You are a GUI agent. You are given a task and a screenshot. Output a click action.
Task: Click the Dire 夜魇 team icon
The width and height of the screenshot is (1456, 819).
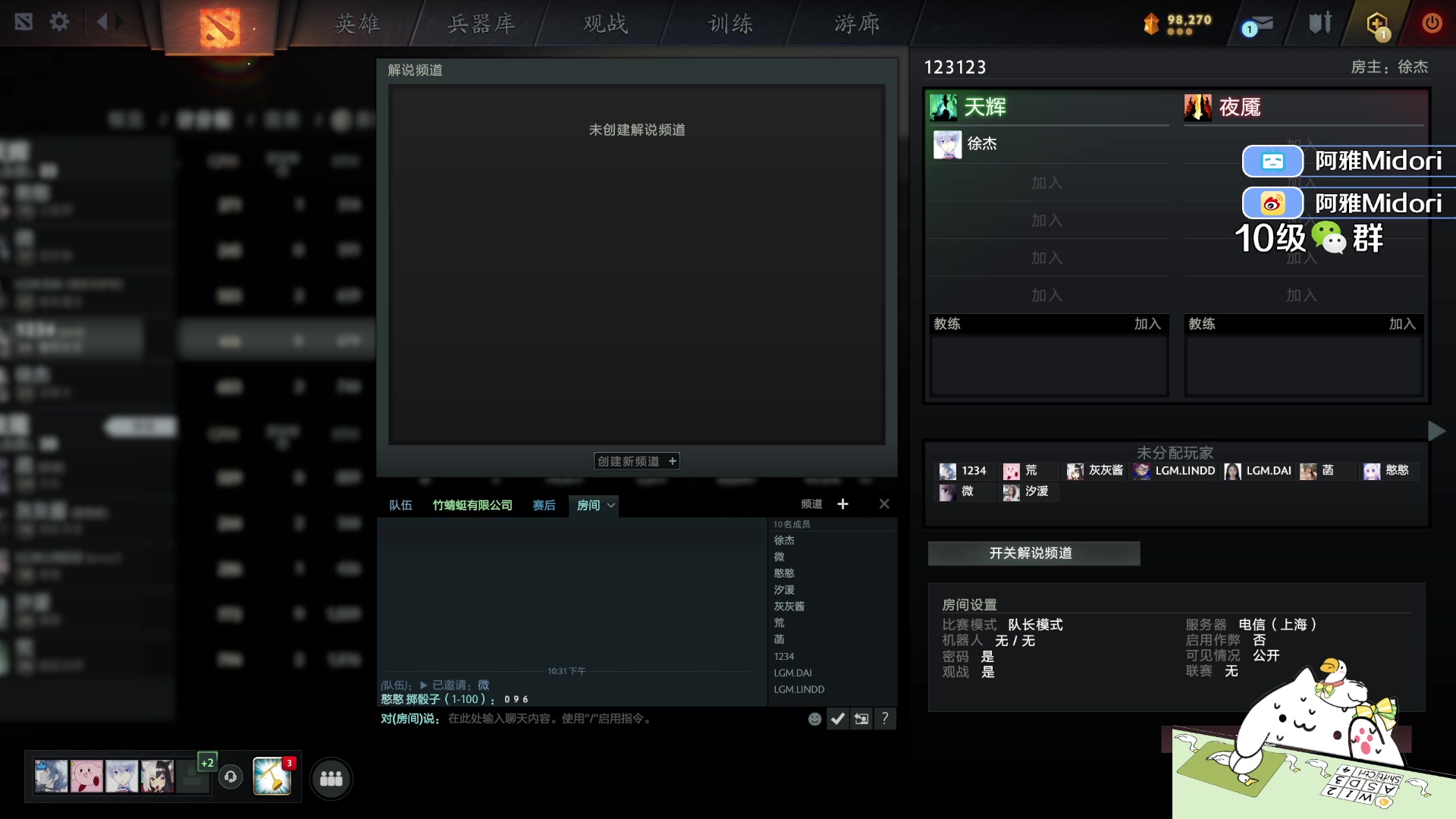pyautogui.click(x=1198, y=107)
